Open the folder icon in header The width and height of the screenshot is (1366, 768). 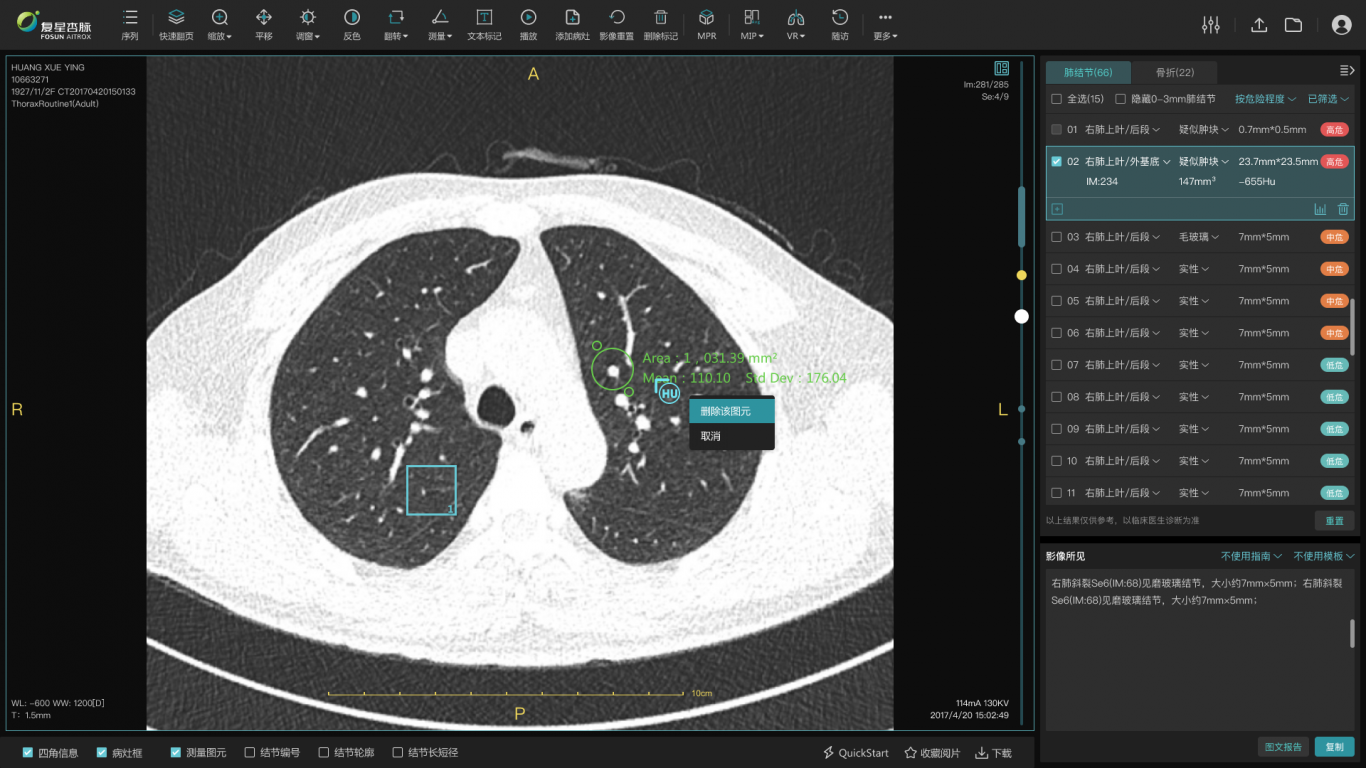1293,25
